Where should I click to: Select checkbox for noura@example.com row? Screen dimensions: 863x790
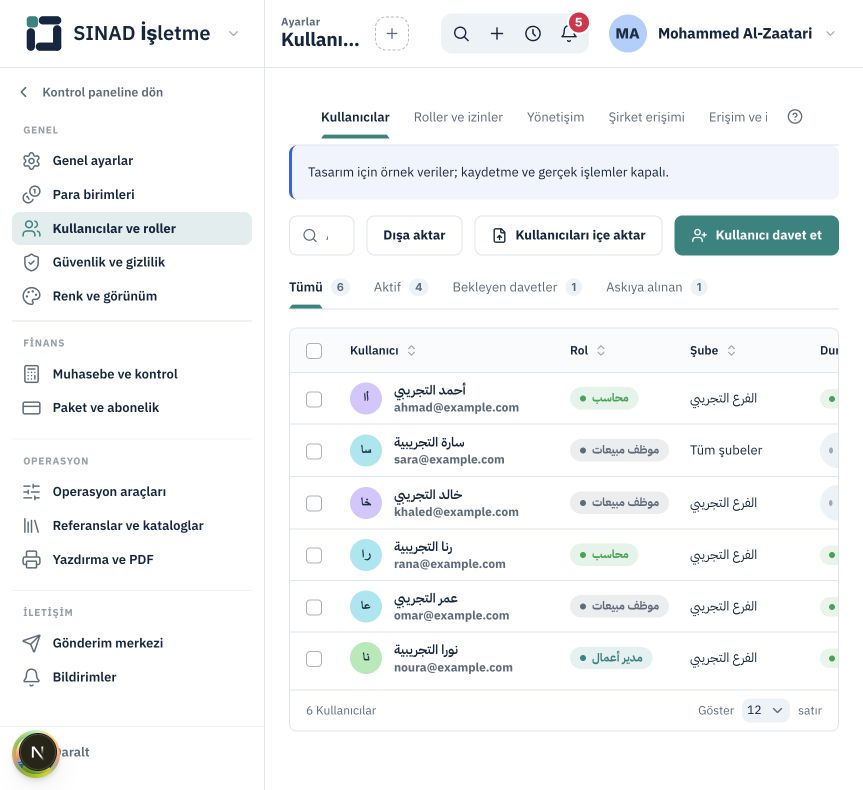point(314,659)
